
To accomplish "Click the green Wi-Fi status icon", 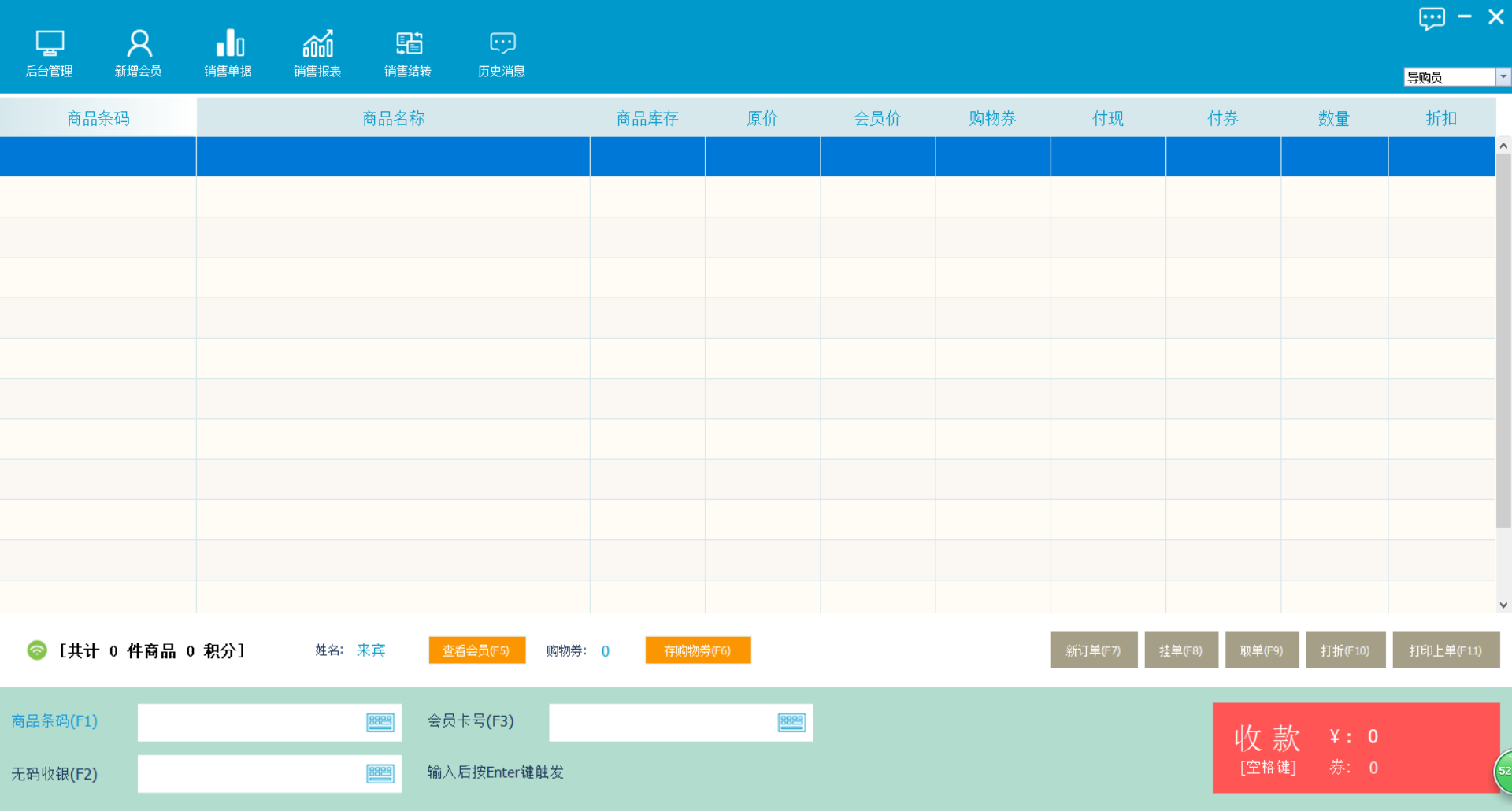I will (x=37, y=650).
